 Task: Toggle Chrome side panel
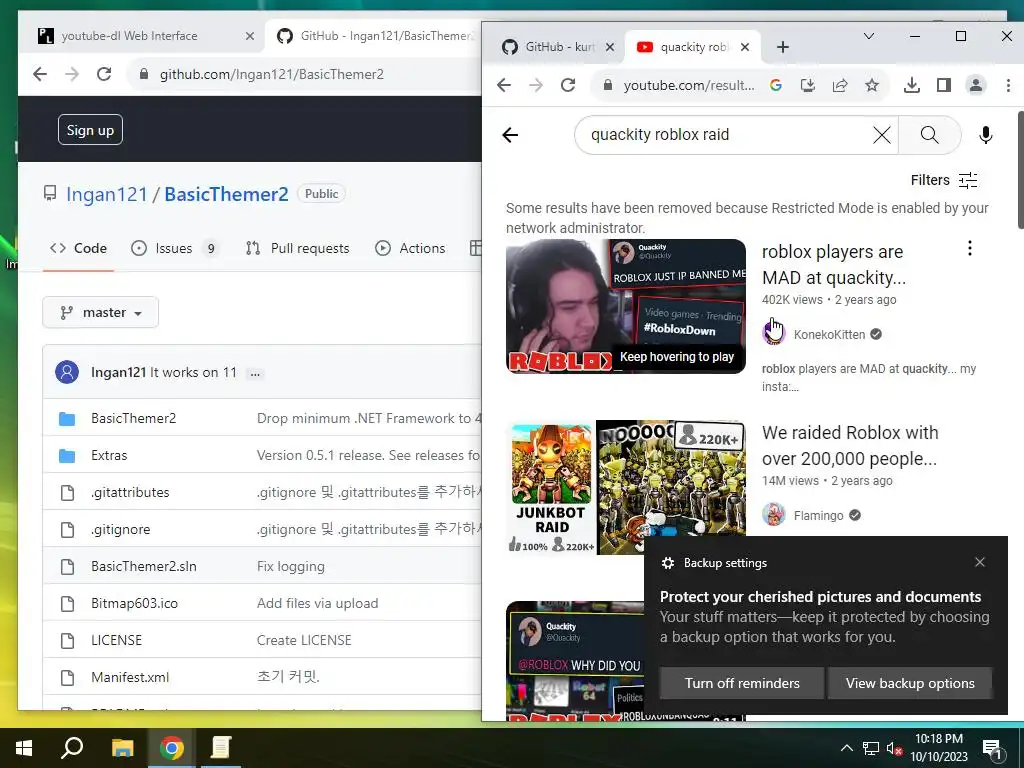944,85
